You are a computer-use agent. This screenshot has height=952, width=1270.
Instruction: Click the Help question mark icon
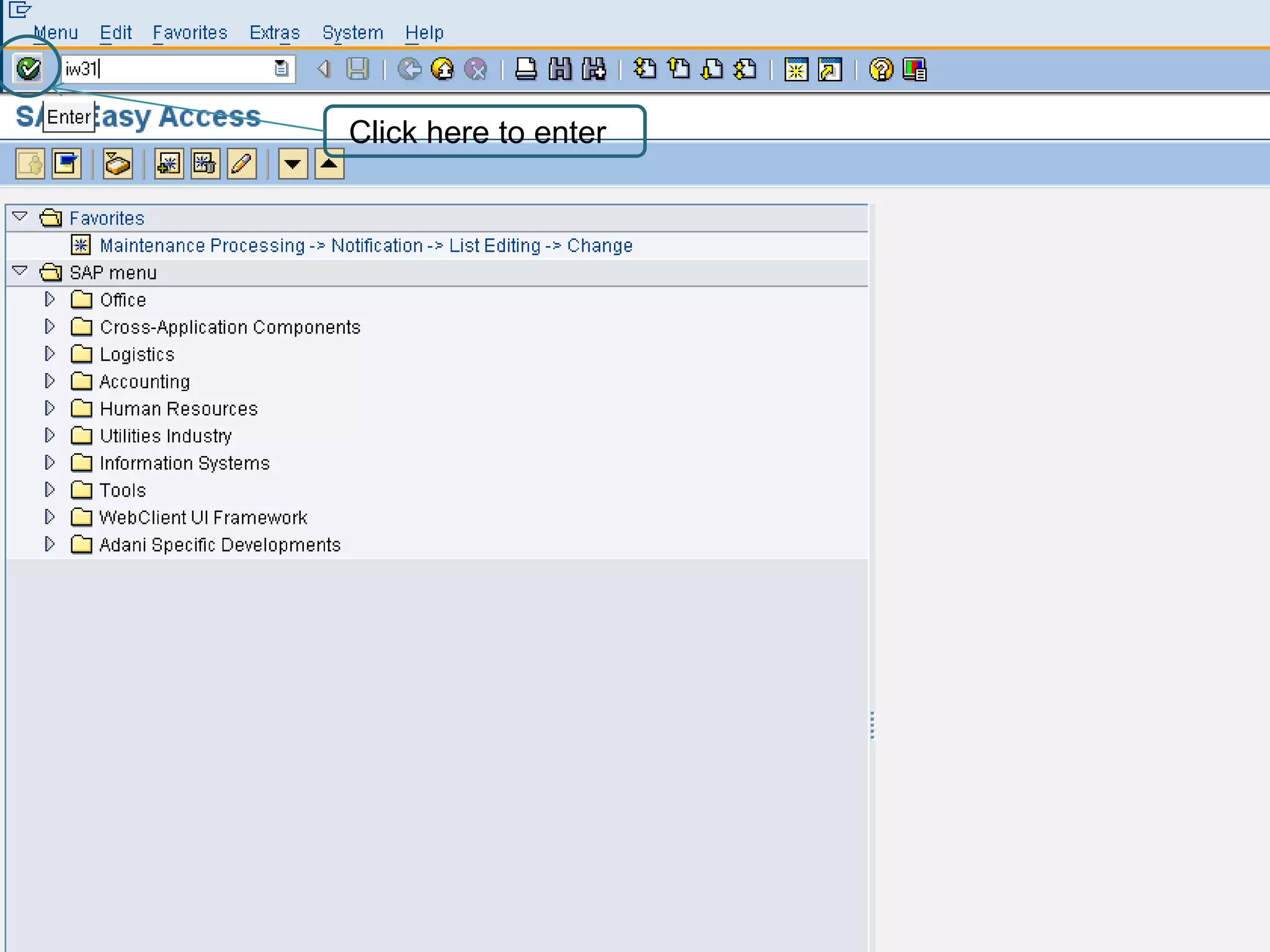coord(881,69)
